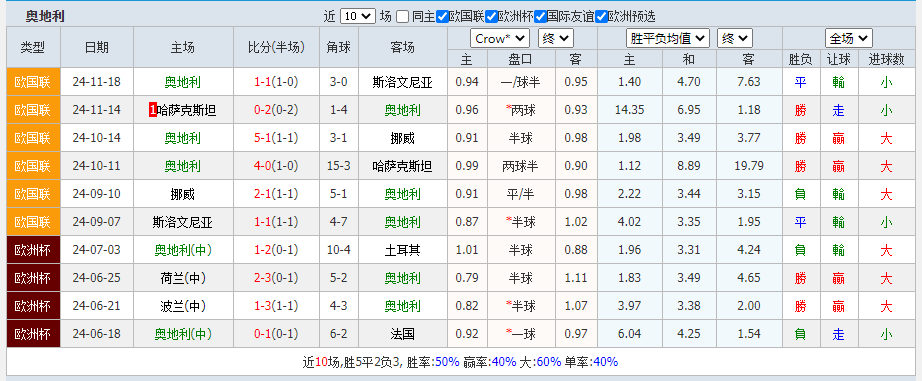Open score 4-0(1-0) against 哈萨克斯坦
The height and width of the screenshot is (381, 922).
276,166
